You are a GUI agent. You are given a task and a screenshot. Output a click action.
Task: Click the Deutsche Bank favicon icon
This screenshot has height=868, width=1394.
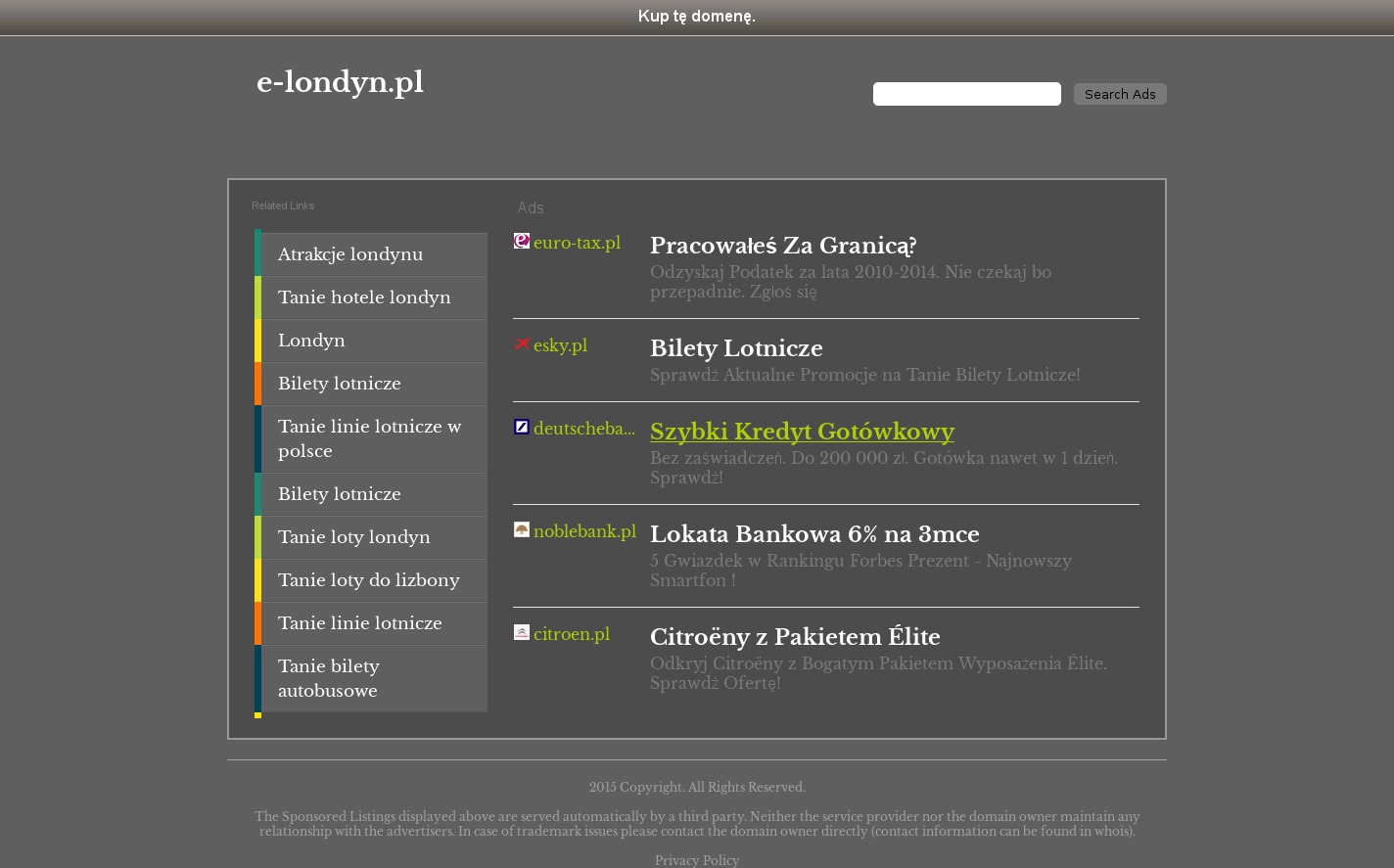(522, 427)
